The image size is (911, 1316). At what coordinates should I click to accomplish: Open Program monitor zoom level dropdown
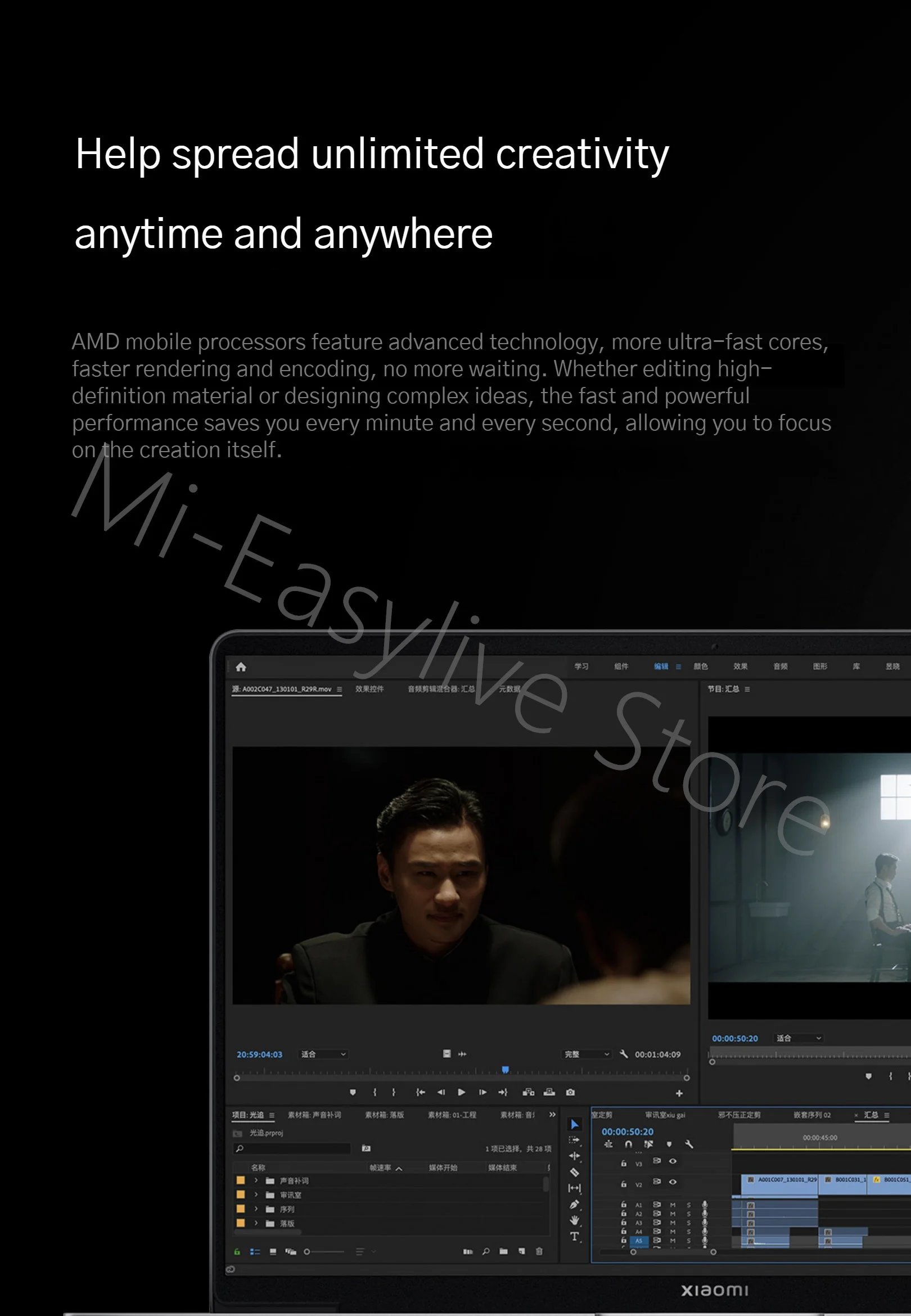click(799, 1038)
